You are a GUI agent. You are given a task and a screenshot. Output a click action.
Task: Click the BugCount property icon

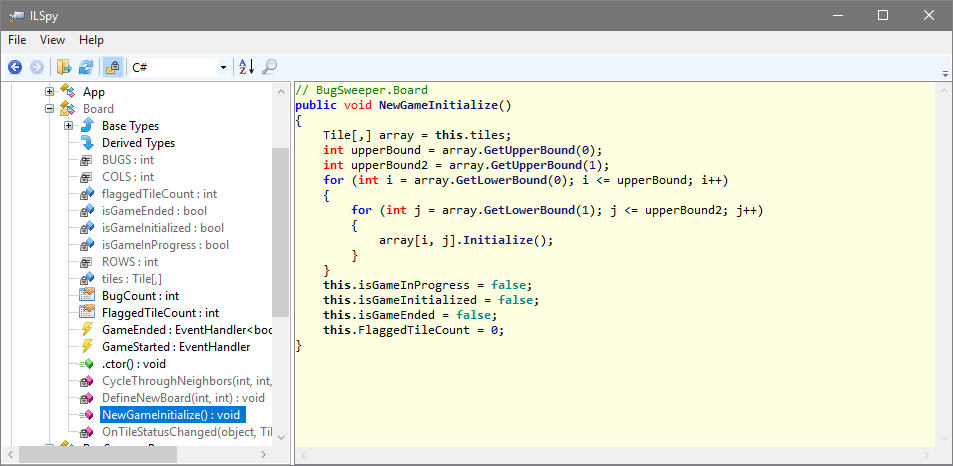pos(88,296)
